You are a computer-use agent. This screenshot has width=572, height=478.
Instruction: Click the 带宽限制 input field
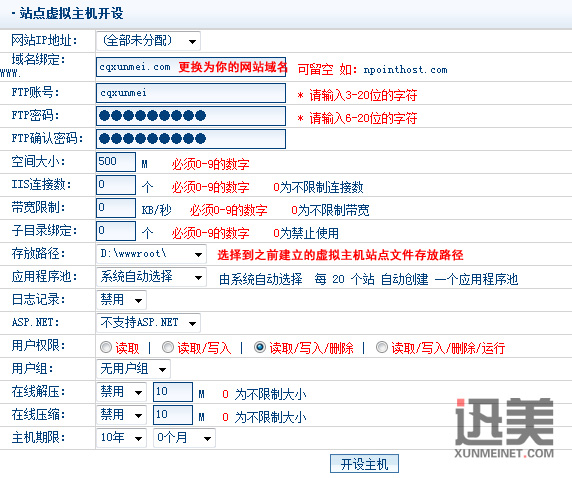coord(116,208)
